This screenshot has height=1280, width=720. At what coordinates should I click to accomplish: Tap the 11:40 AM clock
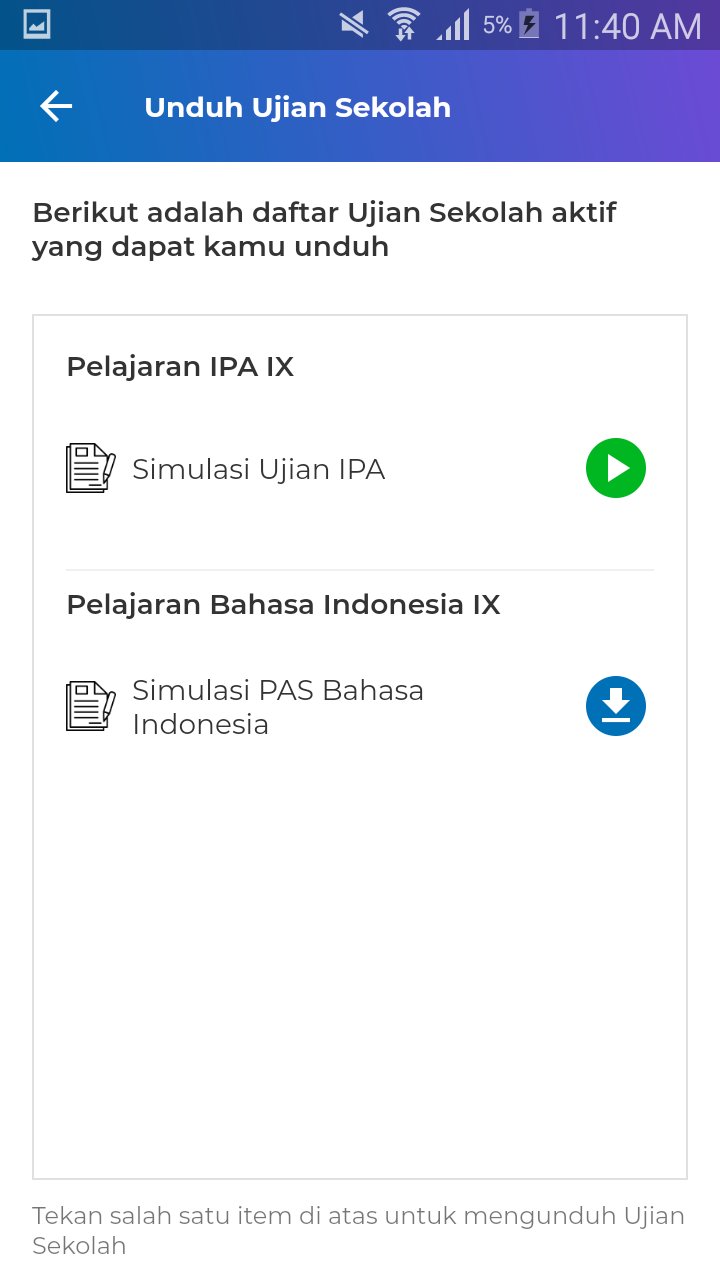[x=627, y=26]
